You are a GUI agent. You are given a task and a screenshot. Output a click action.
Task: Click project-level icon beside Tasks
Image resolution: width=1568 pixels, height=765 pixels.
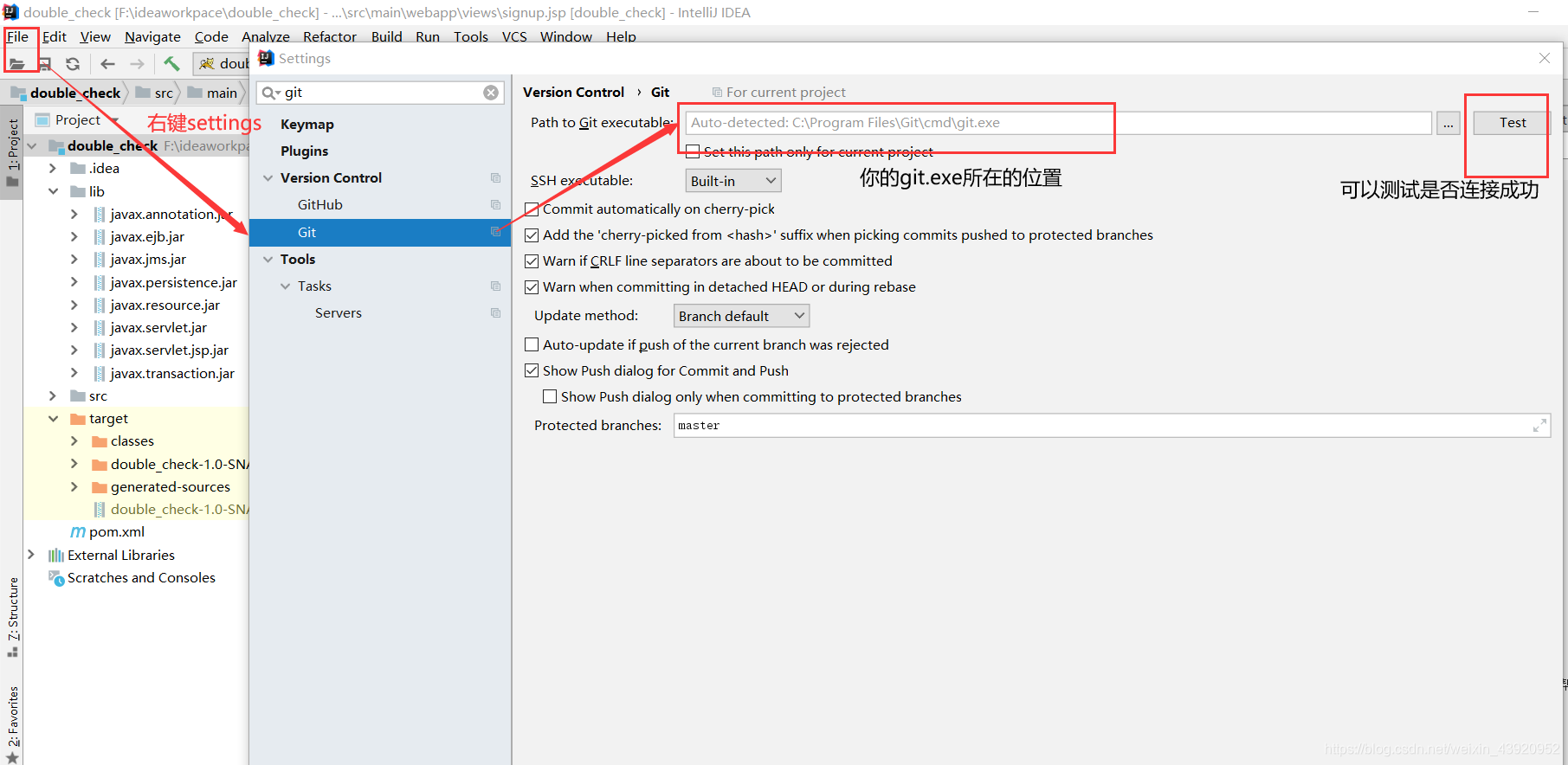[495, 286]
